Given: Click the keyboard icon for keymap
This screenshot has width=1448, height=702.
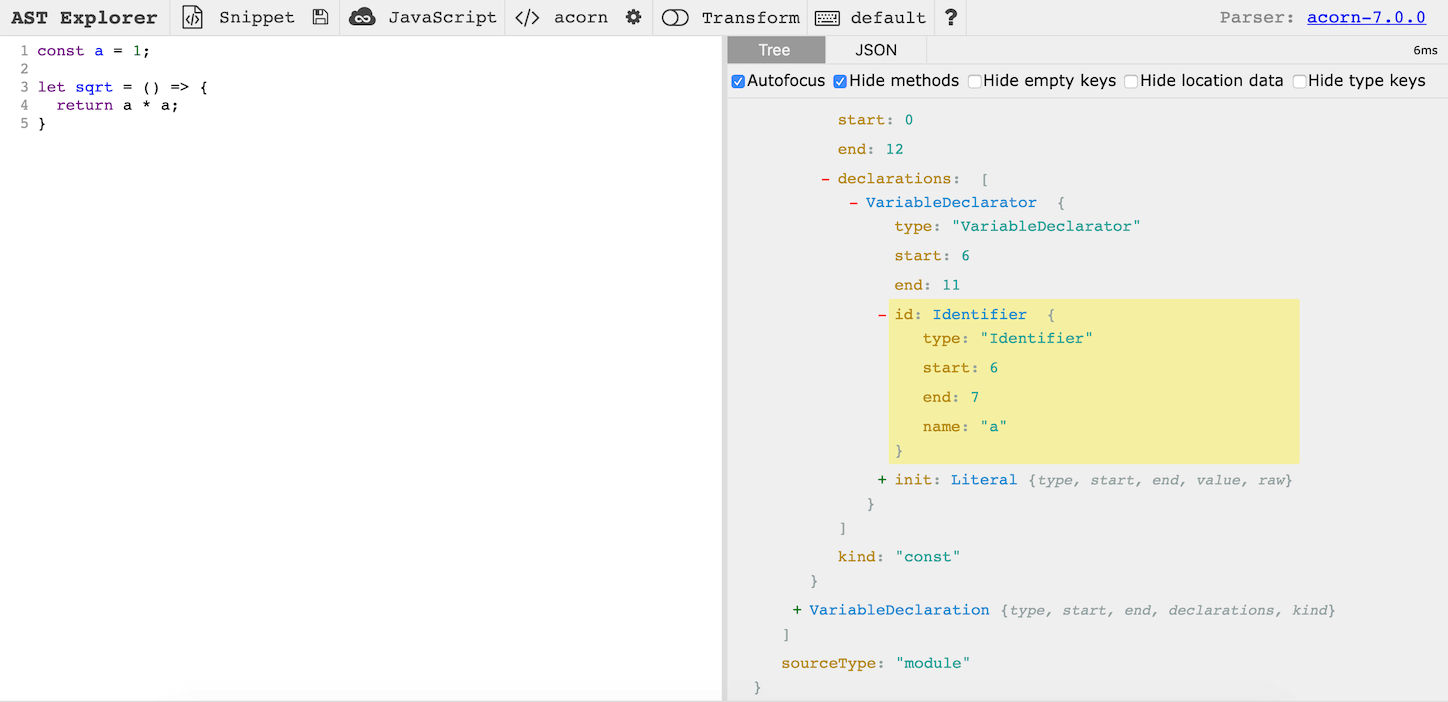Looking at the screenshot, I should (827, 17).
